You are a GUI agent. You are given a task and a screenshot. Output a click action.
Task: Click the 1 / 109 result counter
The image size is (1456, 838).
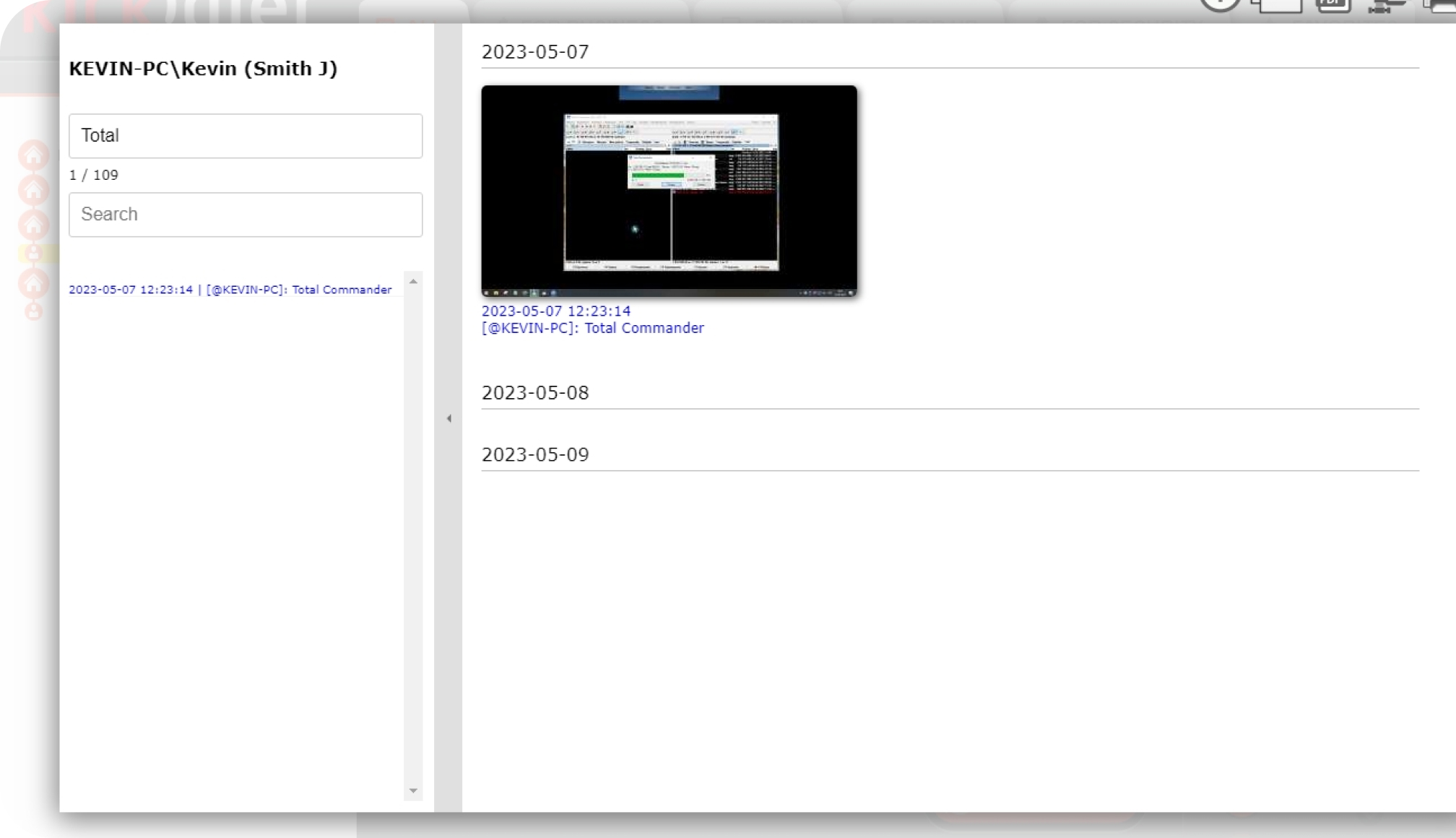pos(94,175)
